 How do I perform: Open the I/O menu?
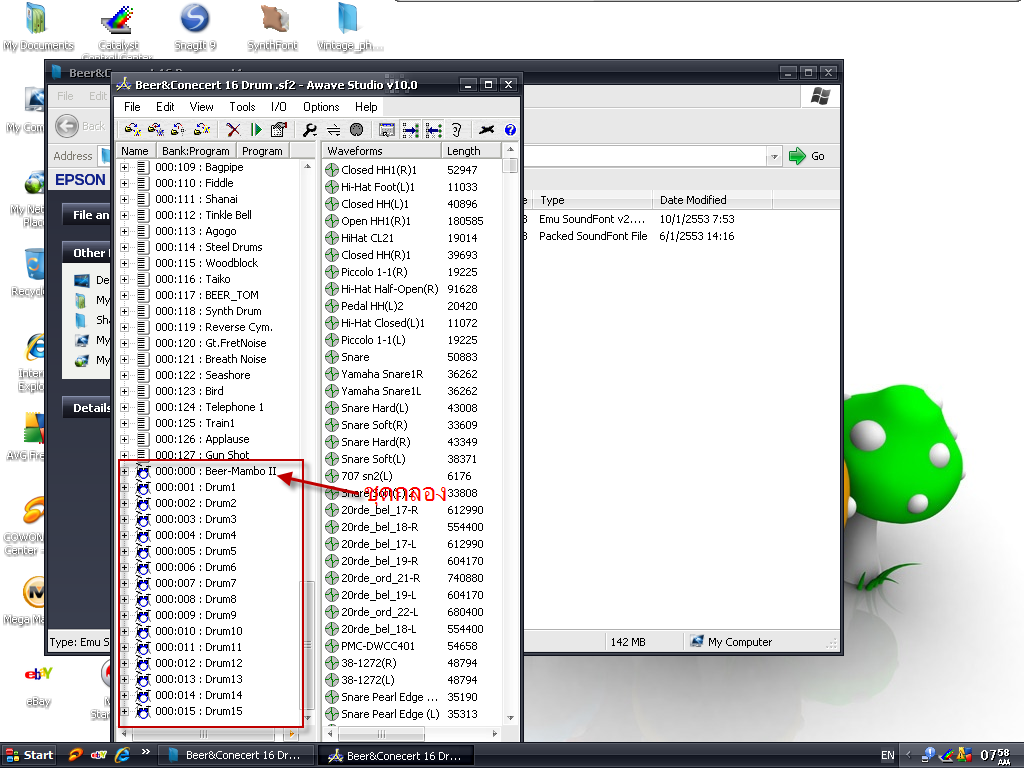[x=279, y=106]
